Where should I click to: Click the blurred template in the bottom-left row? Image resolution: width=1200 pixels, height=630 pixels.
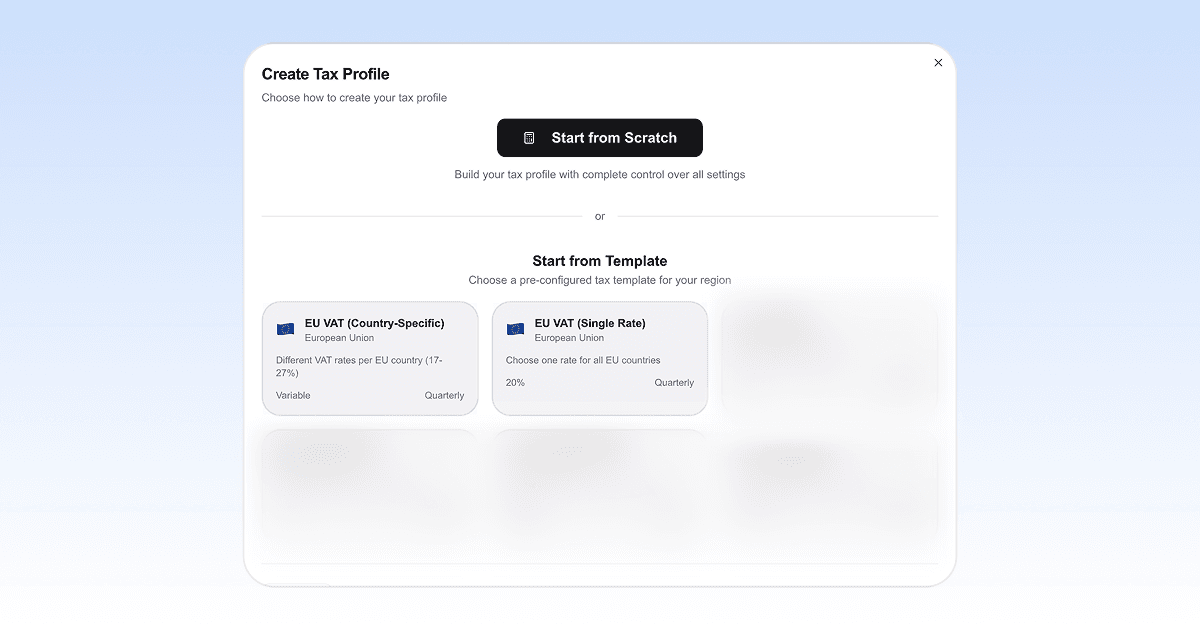[370, 490]
